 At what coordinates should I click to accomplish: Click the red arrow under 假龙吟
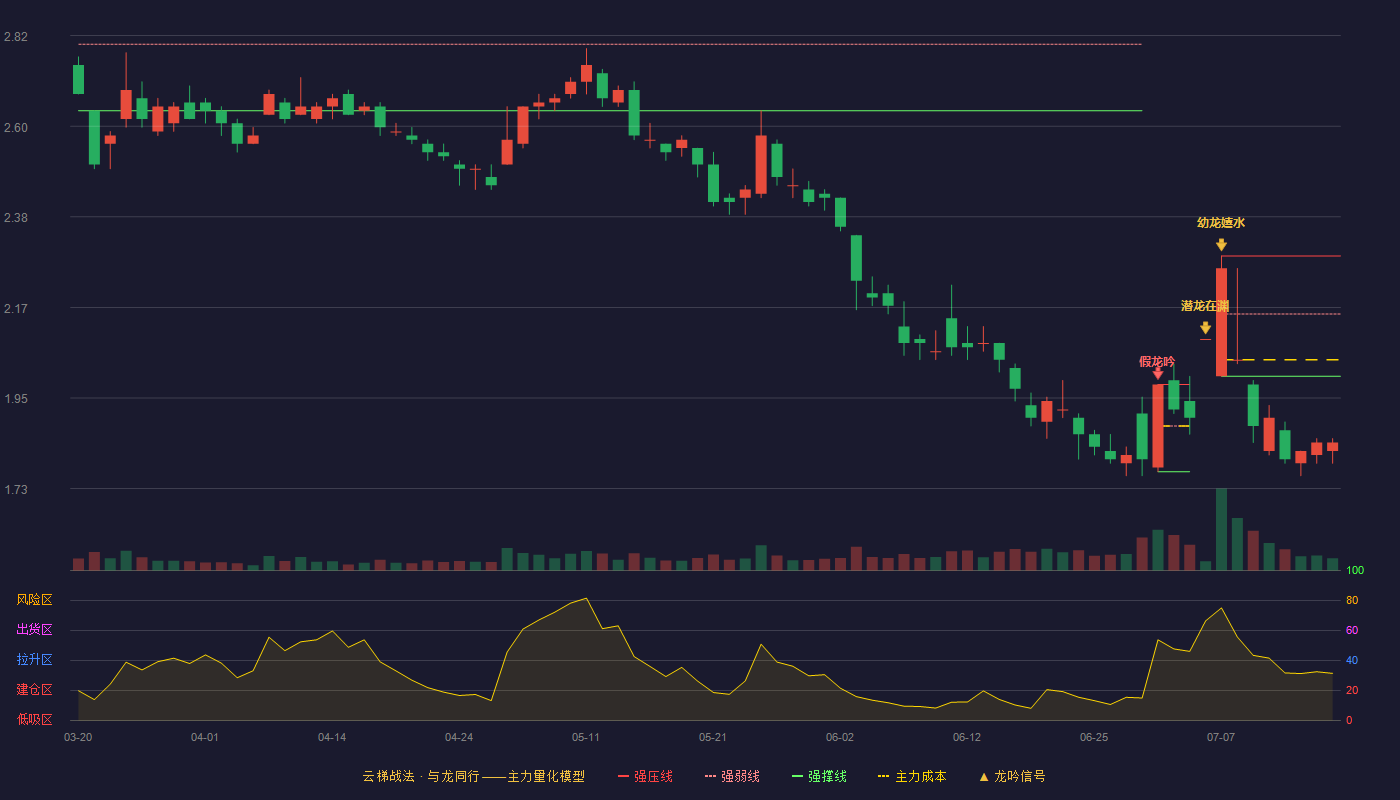pyautogui.click(x=1157, y=373)
